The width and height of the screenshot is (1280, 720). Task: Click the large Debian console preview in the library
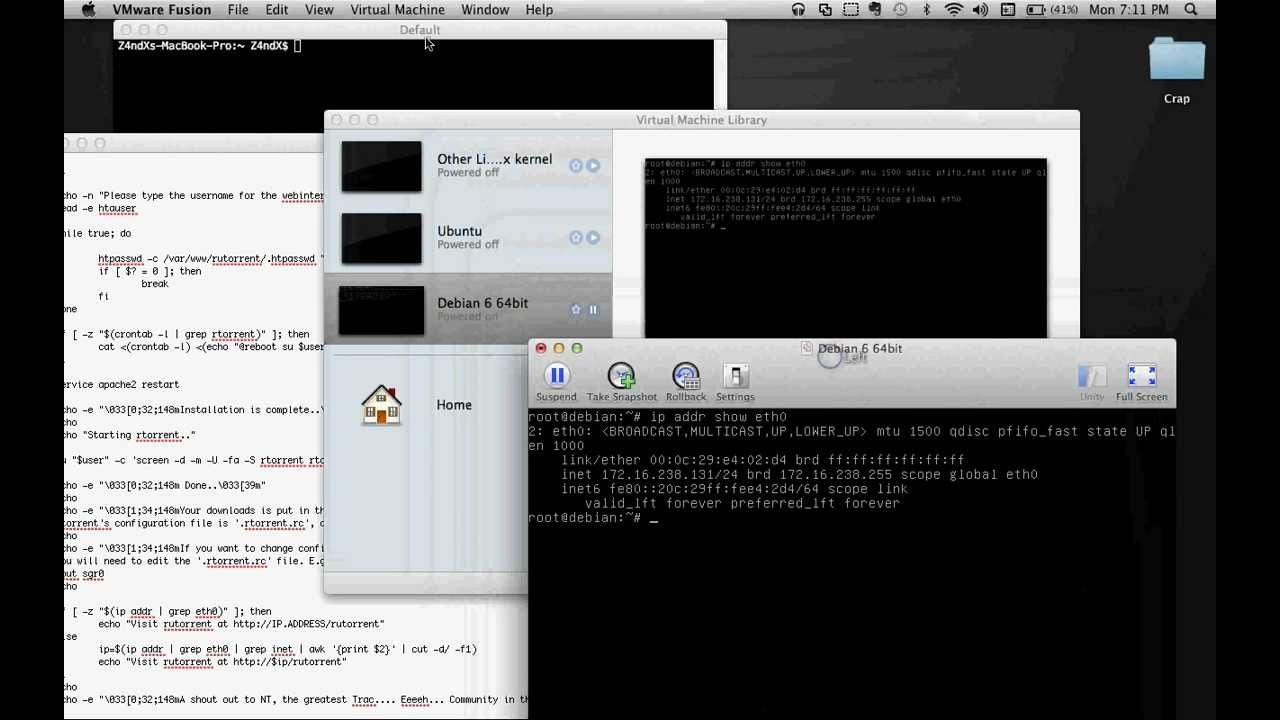[x=846, y=248]
